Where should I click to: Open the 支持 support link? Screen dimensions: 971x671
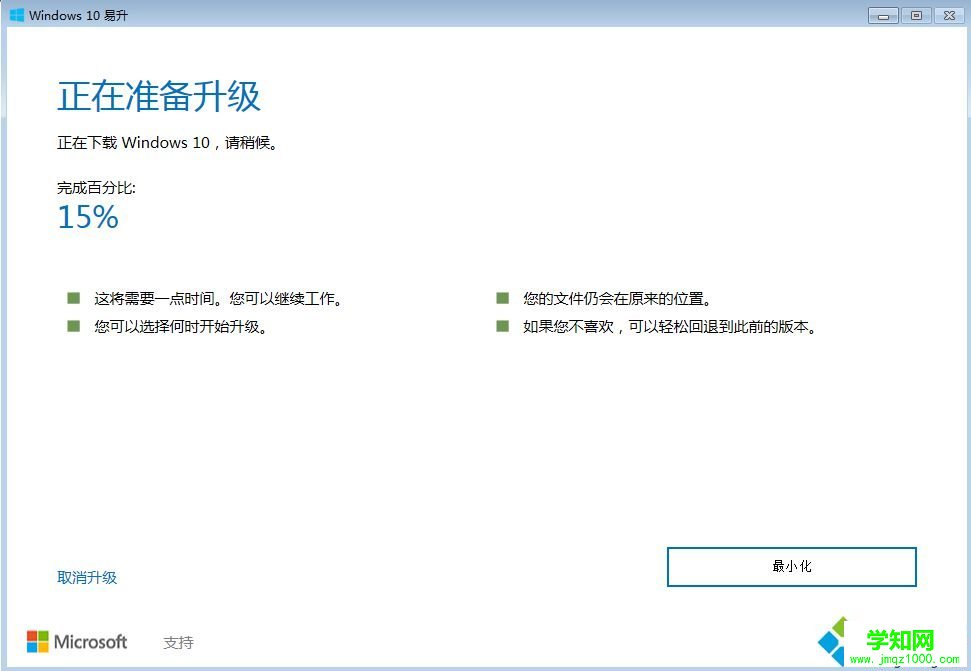[178, 642]
